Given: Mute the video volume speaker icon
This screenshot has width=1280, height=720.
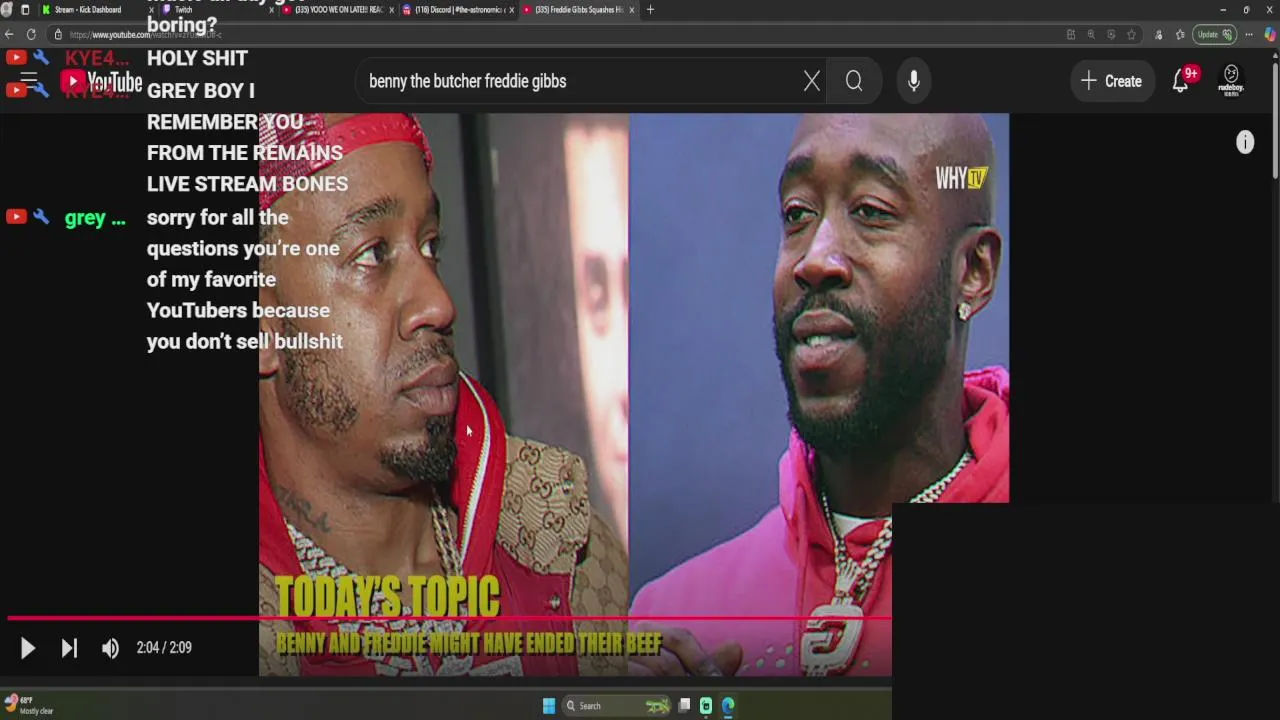Looking at the screenshot, I should (x=110, y=648).
